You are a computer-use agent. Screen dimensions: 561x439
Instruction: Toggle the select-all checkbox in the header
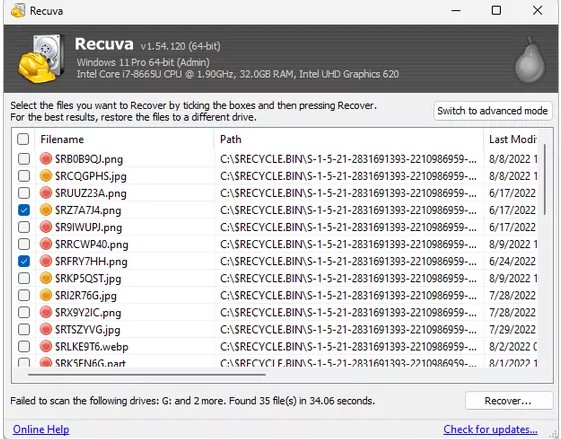click(x=23, y=139)
